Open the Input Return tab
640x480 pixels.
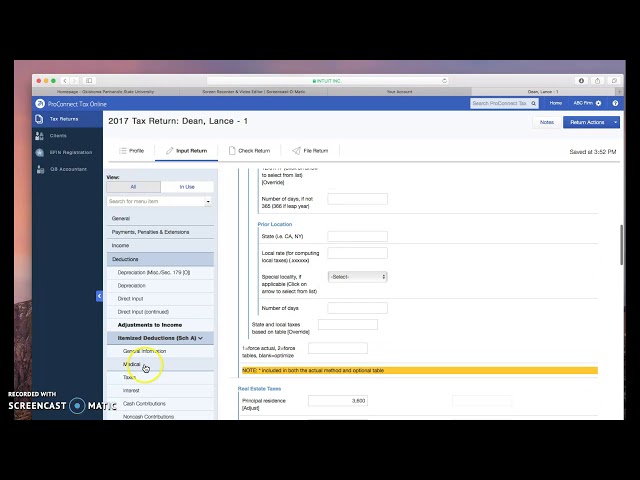[186, 151]
